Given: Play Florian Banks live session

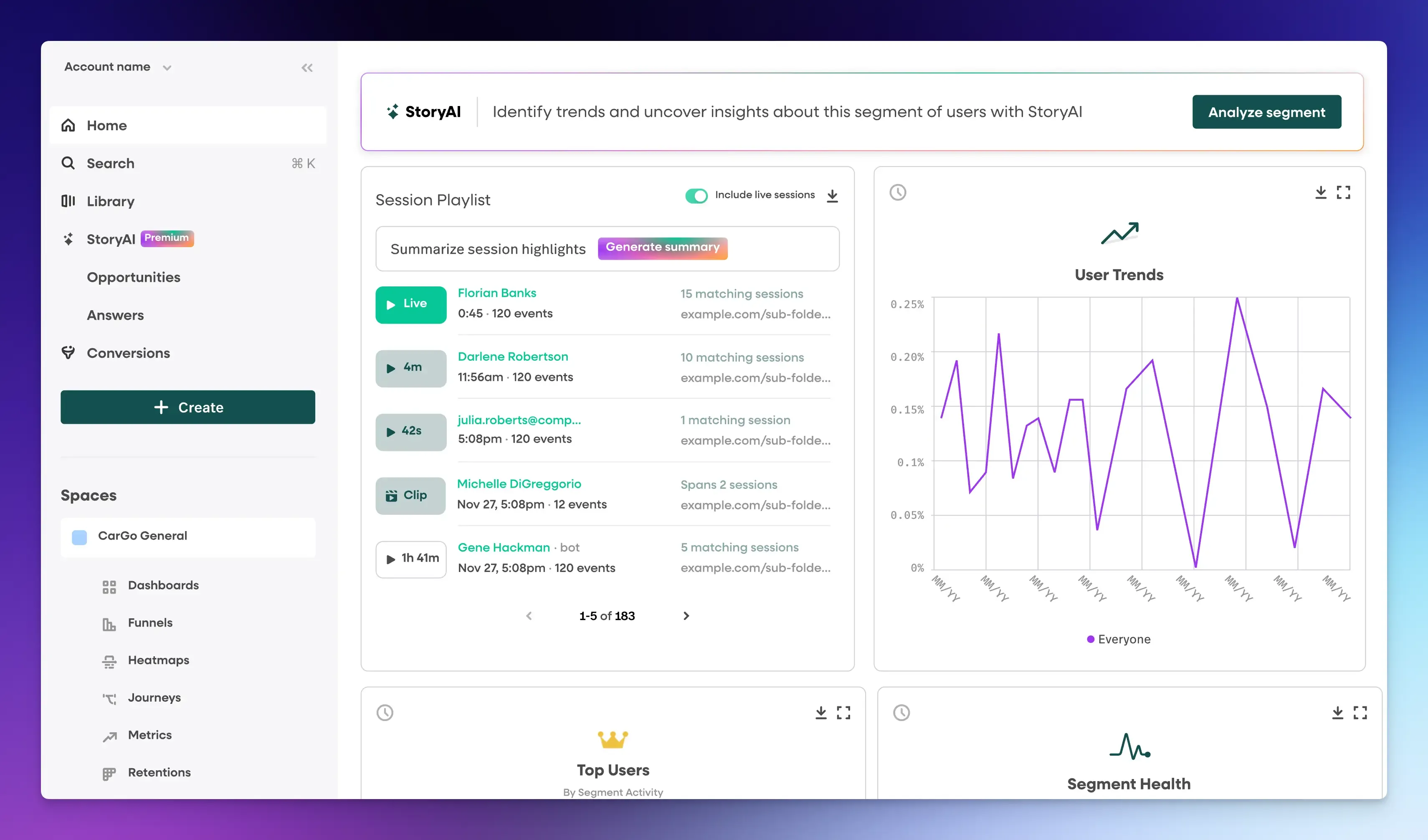Looking at the screenshot, I should pos(411,305).
